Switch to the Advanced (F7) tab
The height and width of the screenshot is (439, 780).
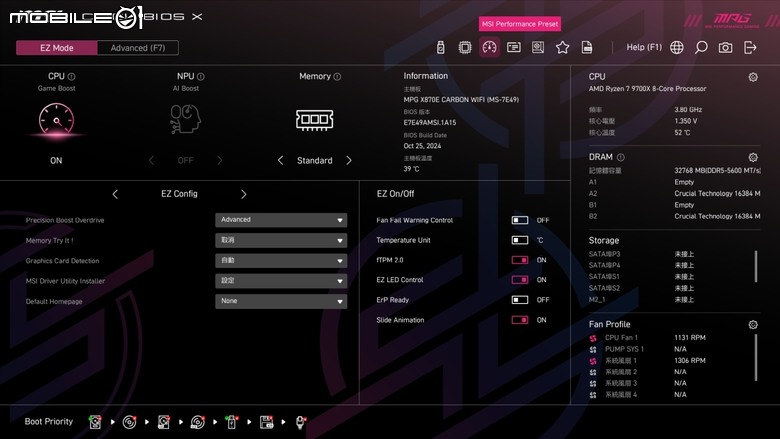(138, 48)
